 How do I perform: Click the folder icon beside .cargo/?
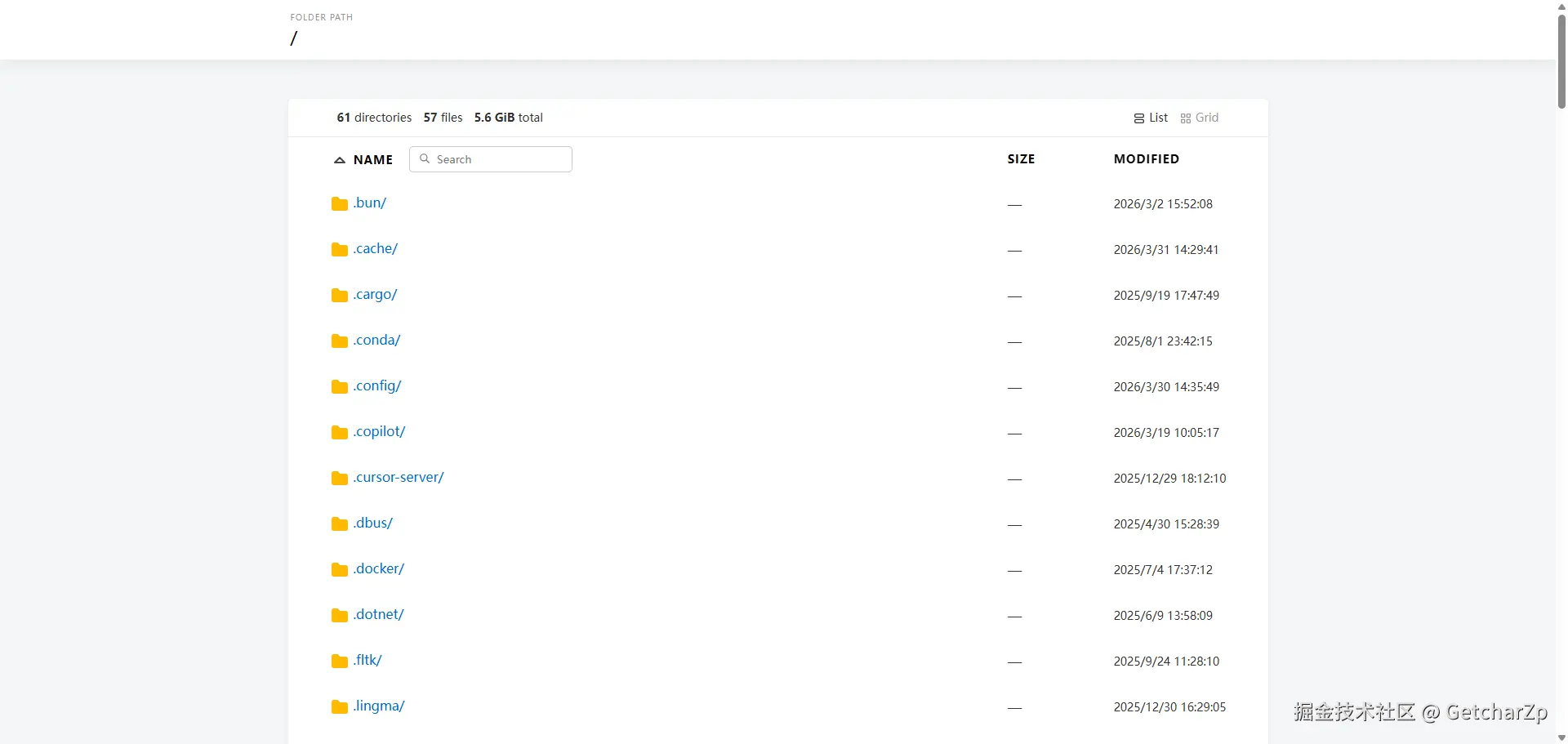click(340, 295)
